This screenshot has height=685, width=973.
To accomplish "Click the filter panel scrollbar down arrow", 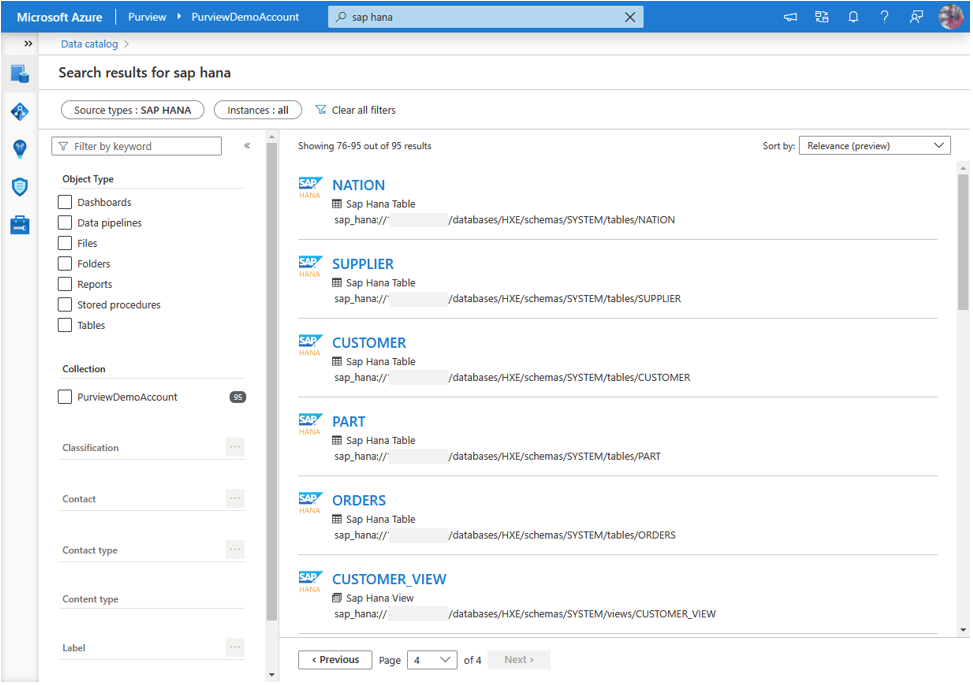I will click(272, 675).
